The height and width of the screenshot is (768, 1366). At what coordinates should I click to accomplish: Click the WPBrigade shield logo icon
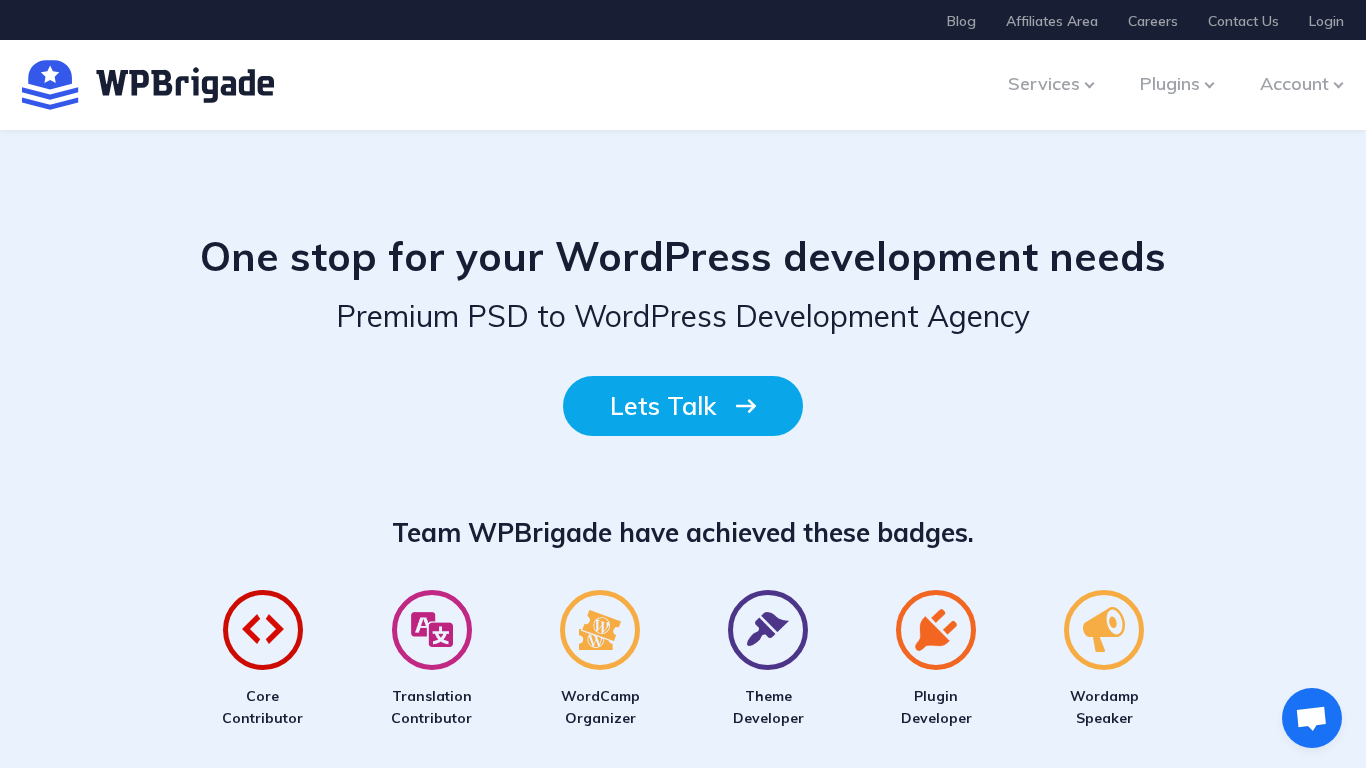click(x=50, y=85)
